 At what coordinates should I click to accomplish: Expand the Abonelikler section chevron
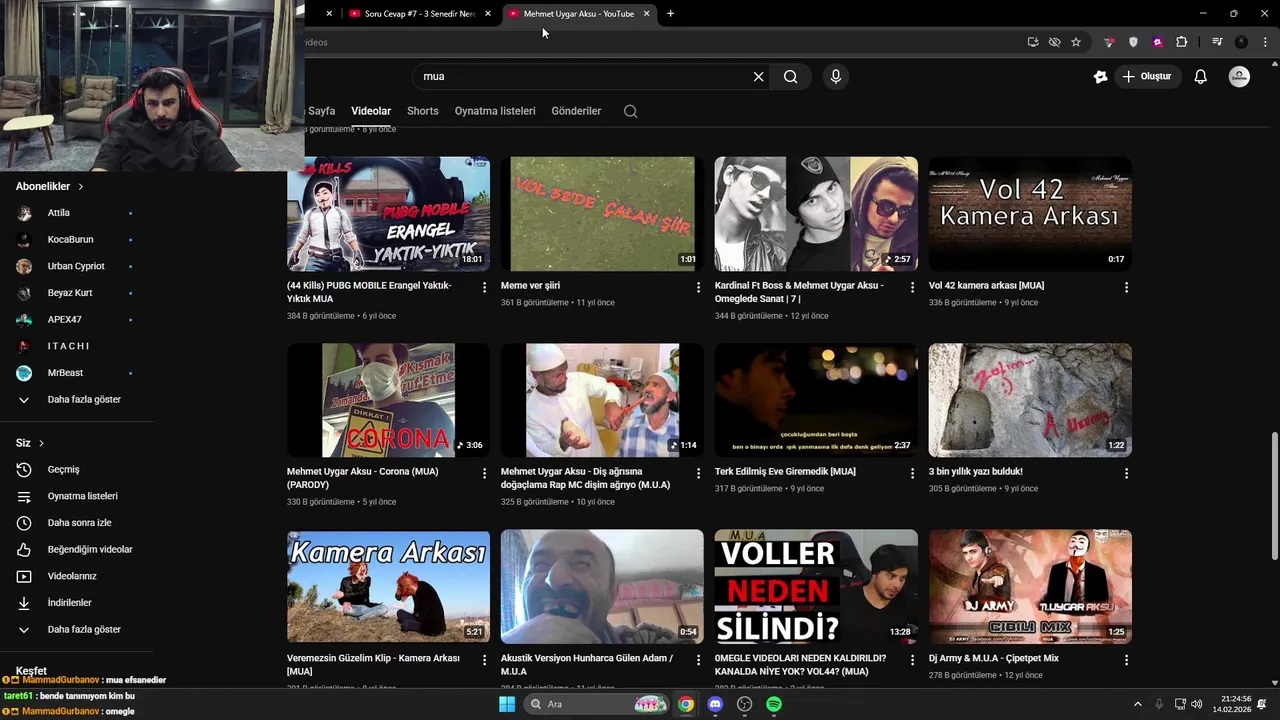pyautogui.click(x=81, y=187)
